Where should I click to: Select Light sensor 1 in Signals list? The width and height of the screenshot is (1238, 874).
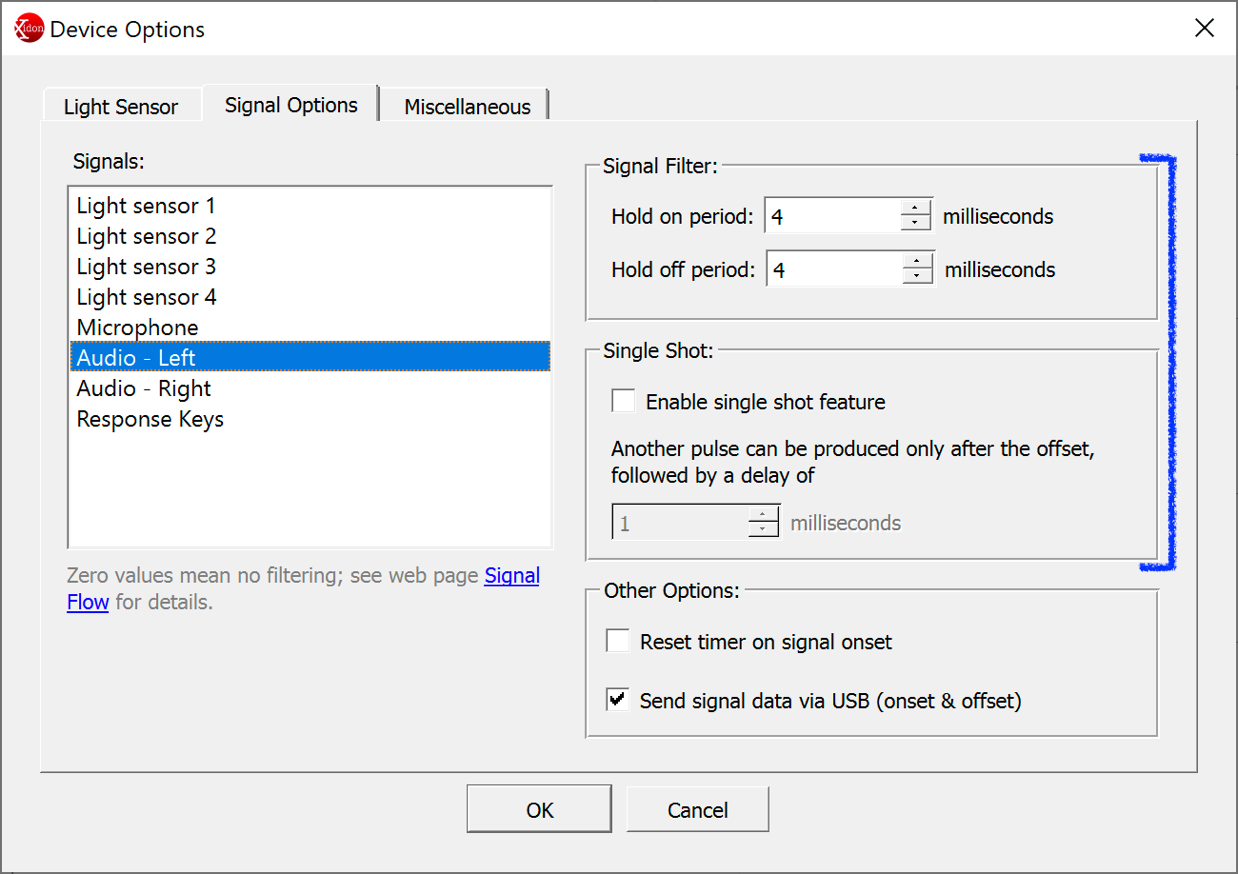click(146, 206)
